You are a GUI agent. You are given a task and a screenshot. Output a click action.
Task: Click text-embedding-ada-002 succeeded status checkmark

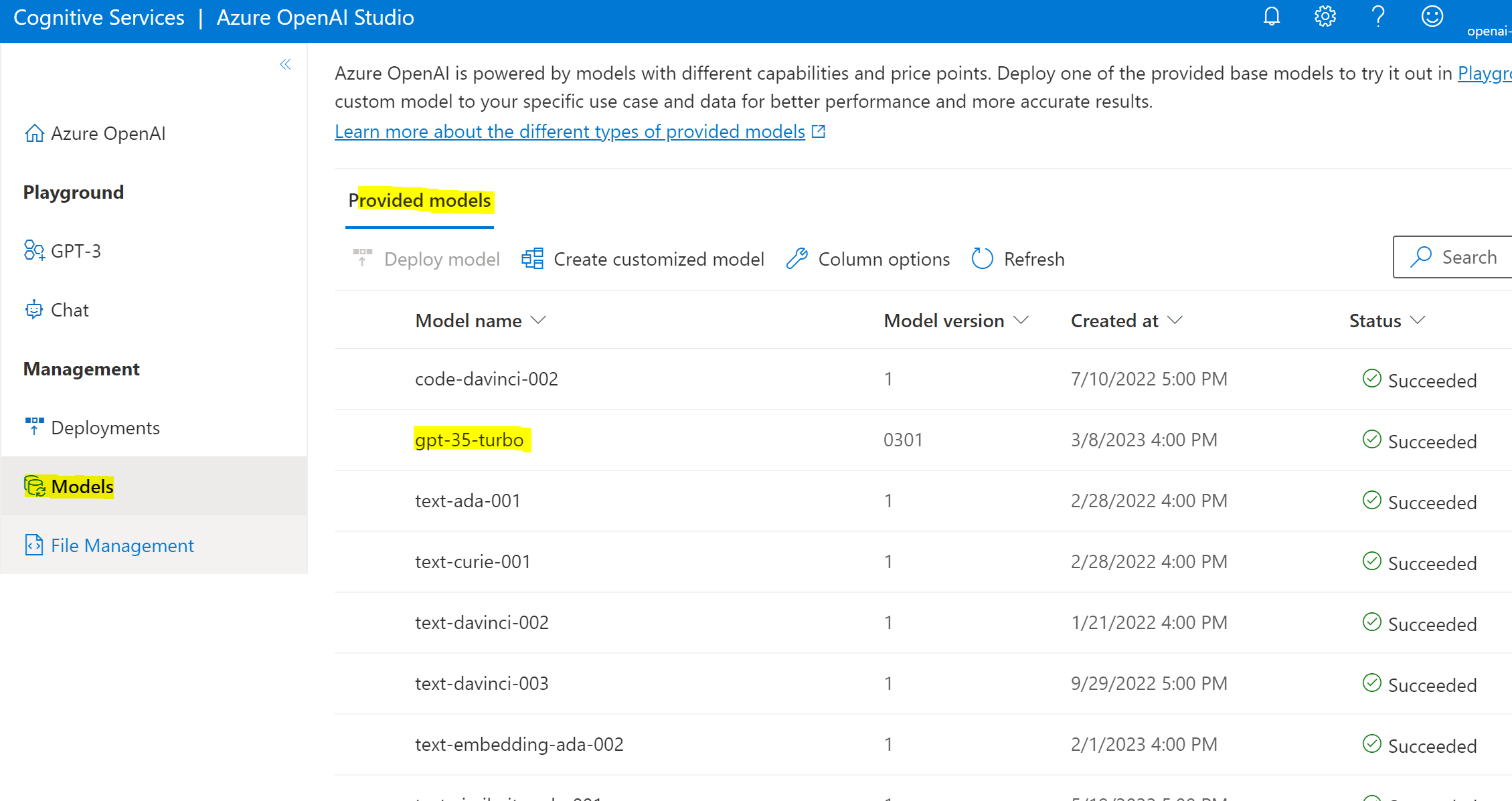1372,744
